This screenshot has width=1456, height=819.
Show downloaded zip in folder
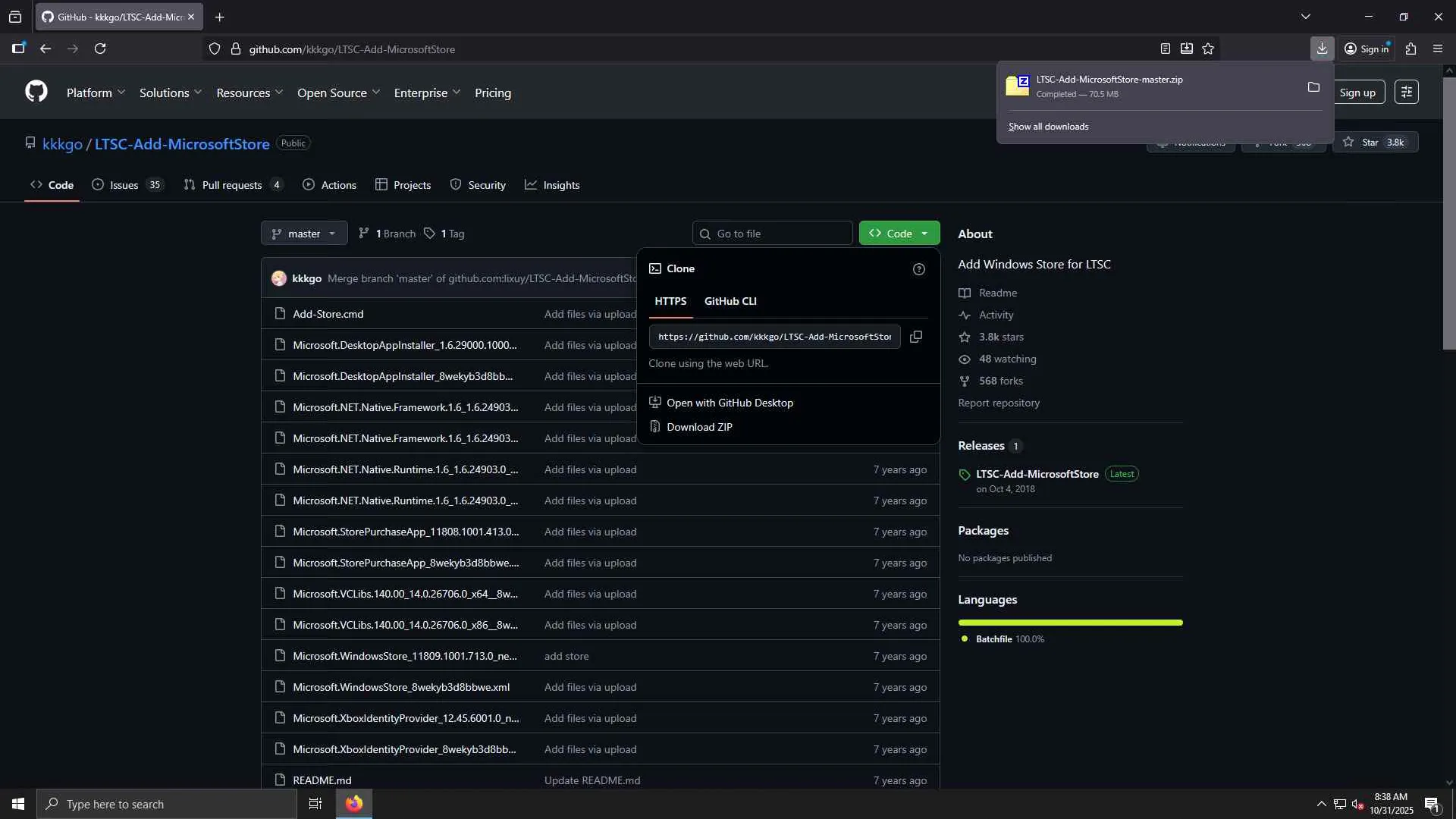[1313, 87]
